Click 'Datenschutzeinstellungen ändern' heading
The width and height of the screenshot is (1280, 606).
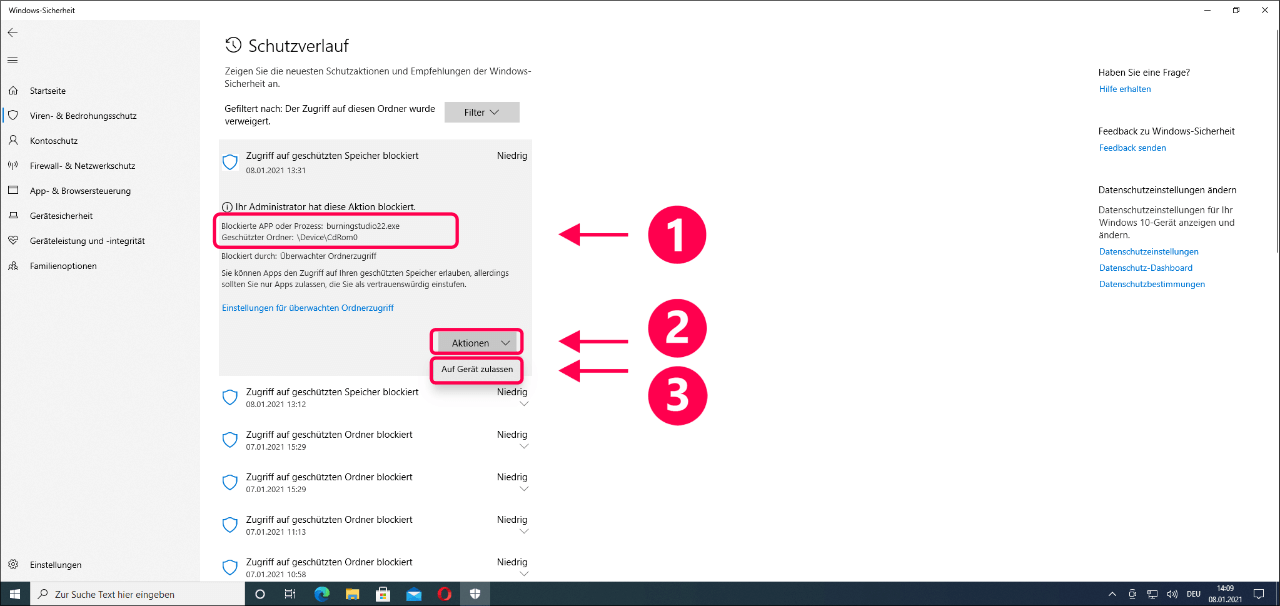click(x=1167, y=190)
